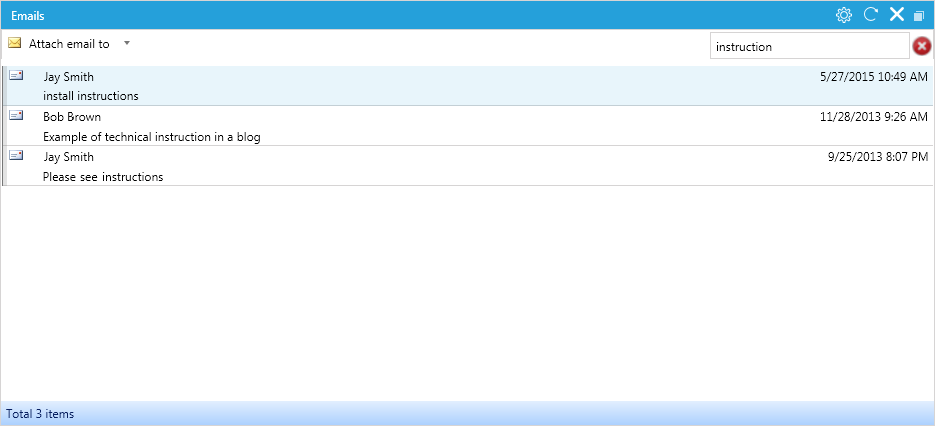Screen dimensions: 935x426
Task: Open settings with the gear icon
Action: [844, 15]
